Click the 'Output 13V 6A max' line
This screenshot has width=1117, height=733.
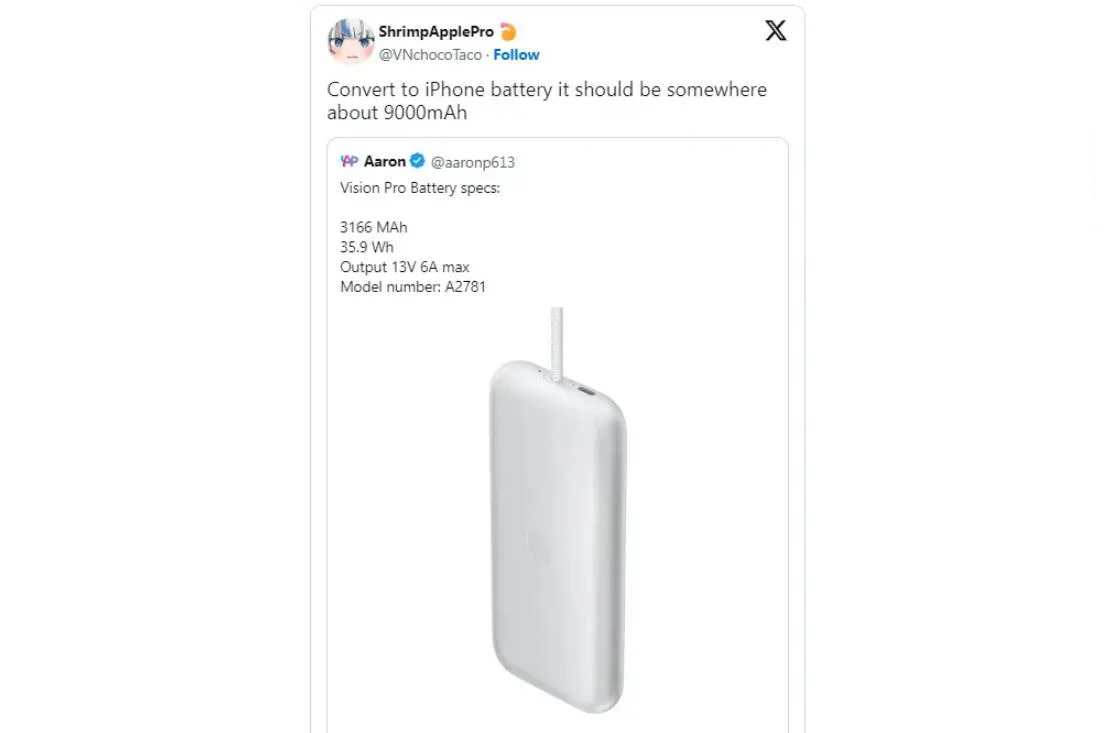pyautogui.click(x=404, y=267)
